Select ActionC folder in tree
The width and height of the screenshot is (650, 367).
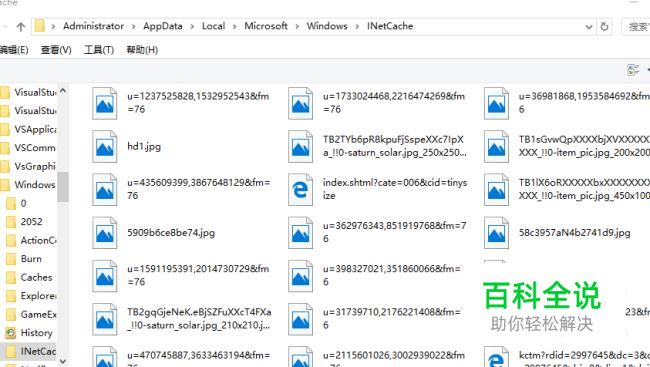[x=31, y=241]
